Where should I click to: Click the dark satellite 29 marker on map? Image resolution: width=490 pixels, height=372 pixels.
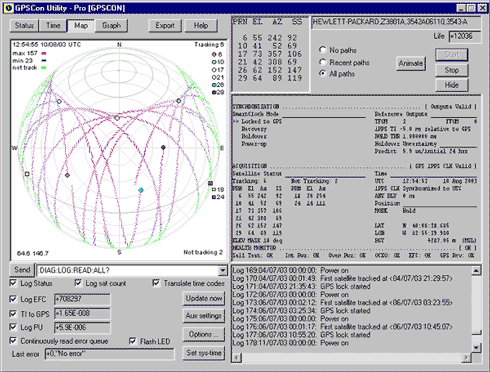(163, 147)
